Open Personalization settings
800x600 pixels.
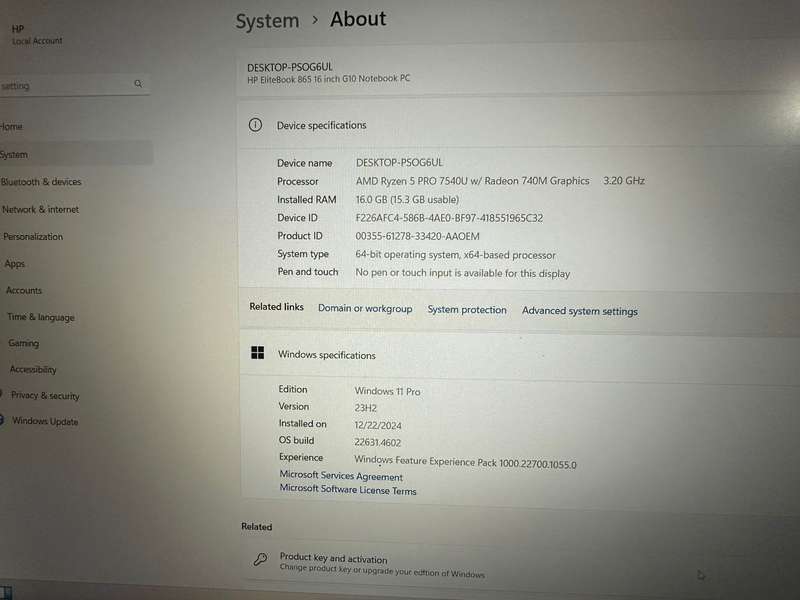tap(33, 237)
